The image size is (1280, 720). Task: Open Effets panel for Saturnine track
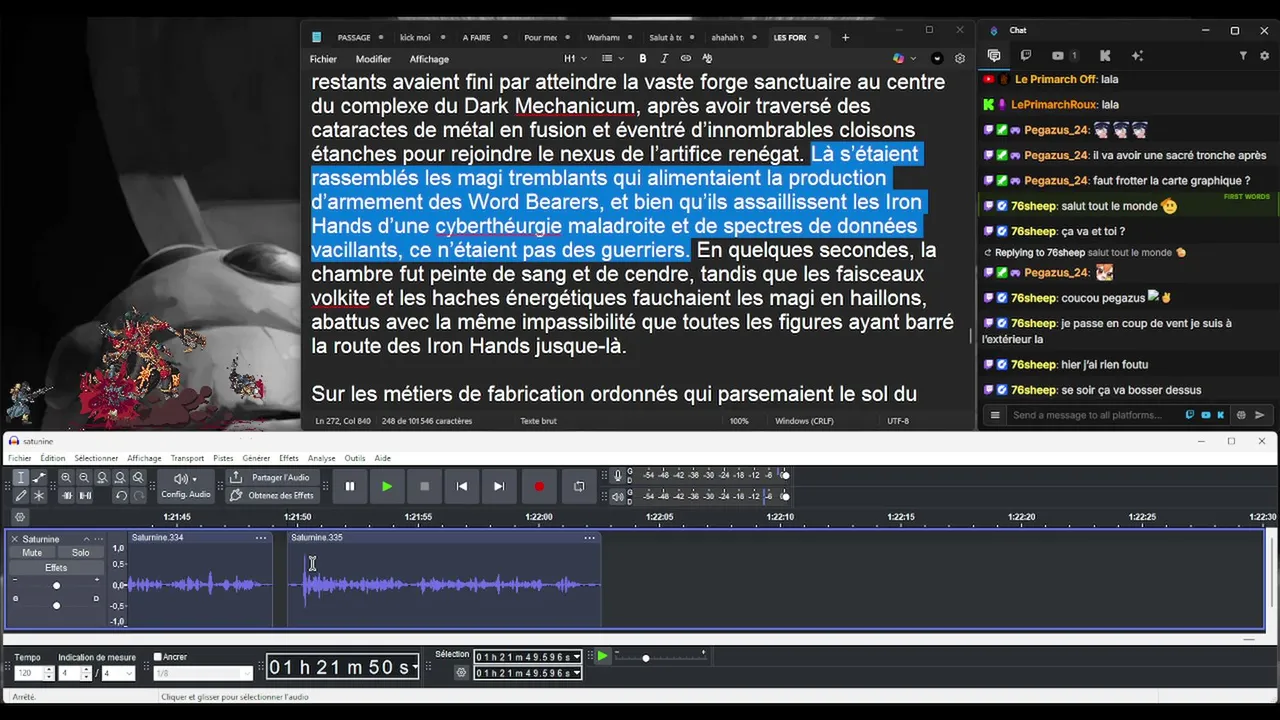55,568
